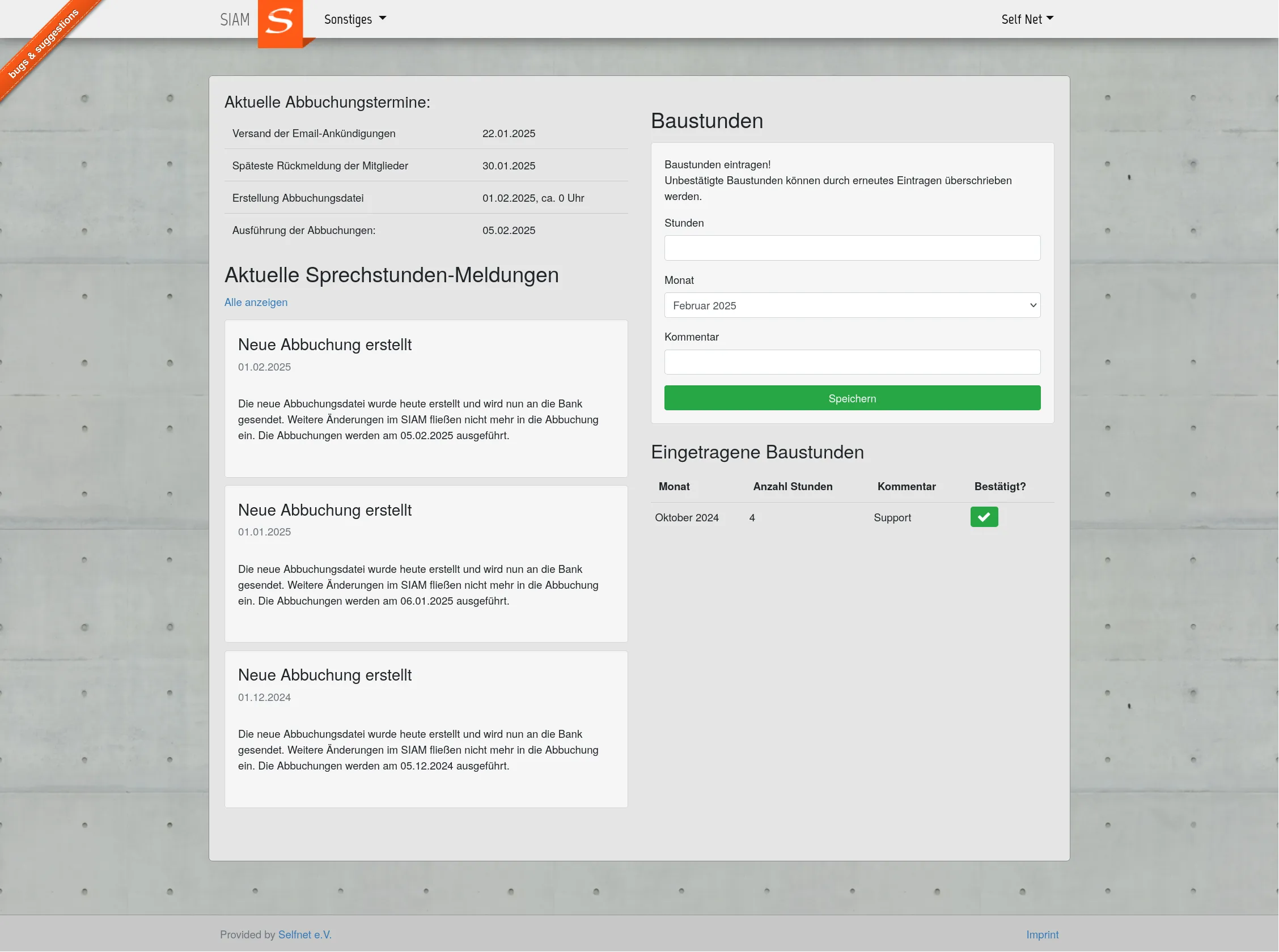
Task: Select the Neue Abbuchung erstellt card dated 01.02.2025
Action: (x=426, y=399)
